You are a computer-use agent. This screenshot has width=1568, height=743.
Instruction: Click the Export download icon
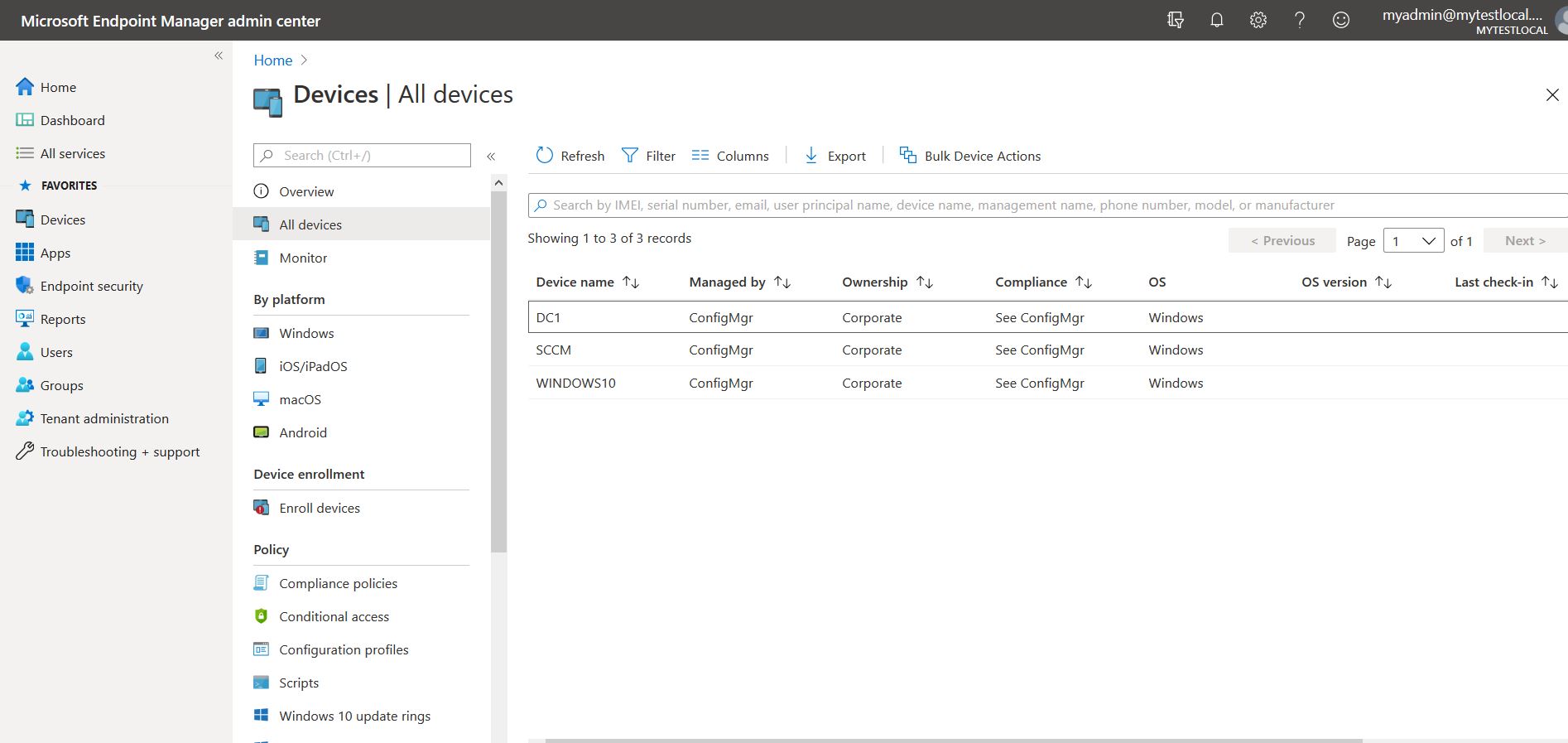(811, 156)
